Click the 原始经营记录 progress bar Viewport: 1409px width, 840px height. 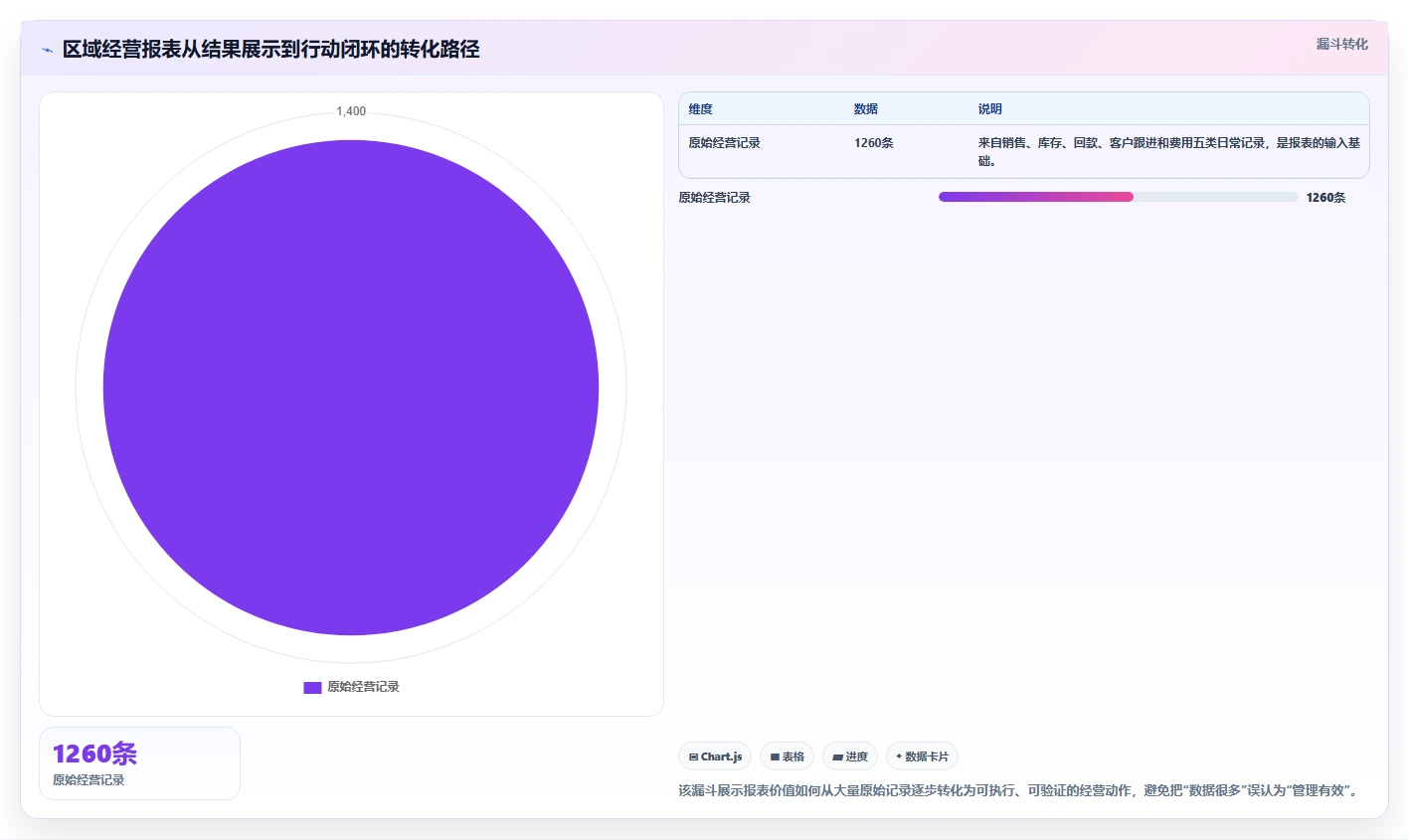point(1119,197)
